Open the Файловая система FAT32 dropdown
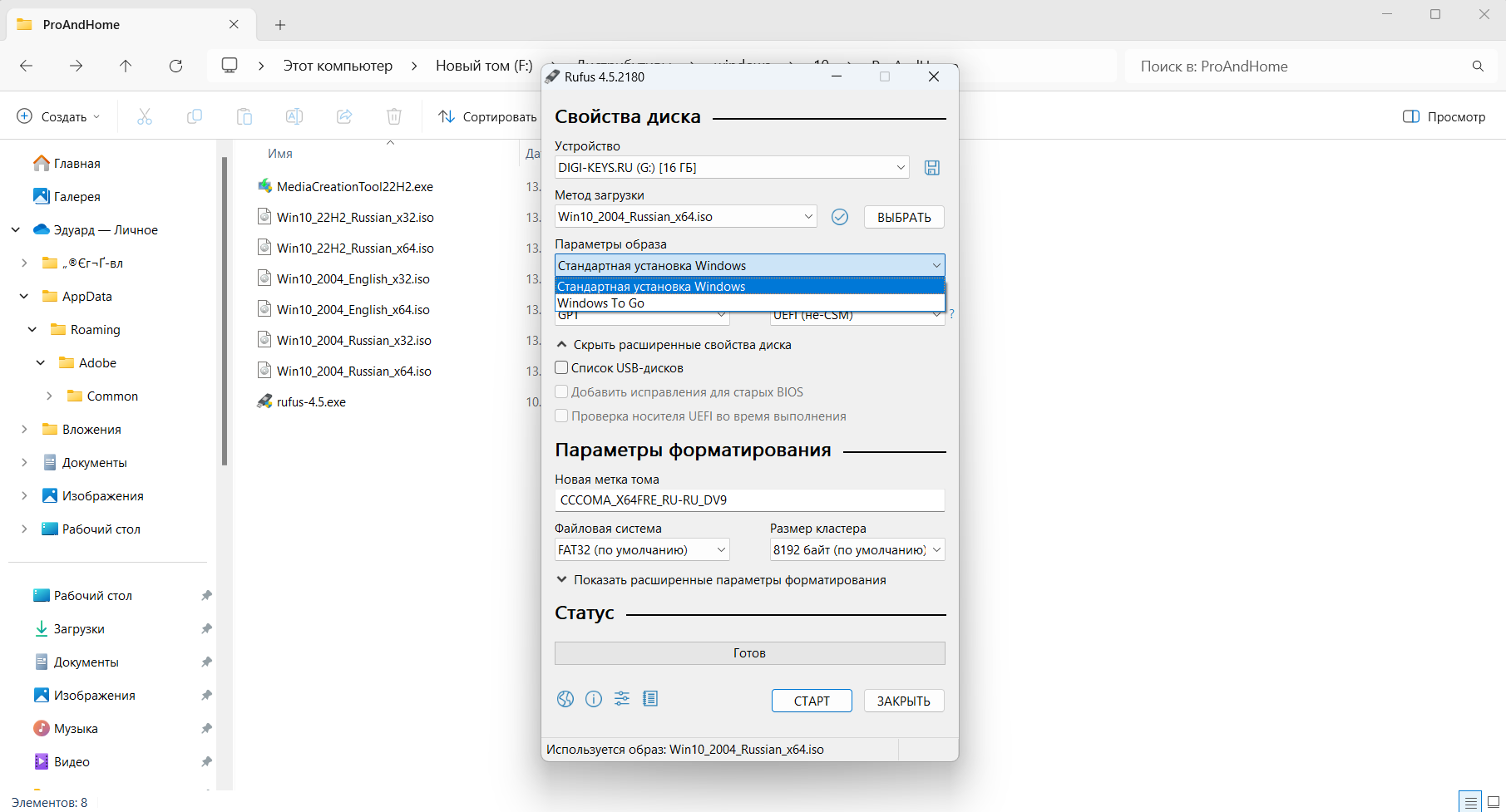 641,550
